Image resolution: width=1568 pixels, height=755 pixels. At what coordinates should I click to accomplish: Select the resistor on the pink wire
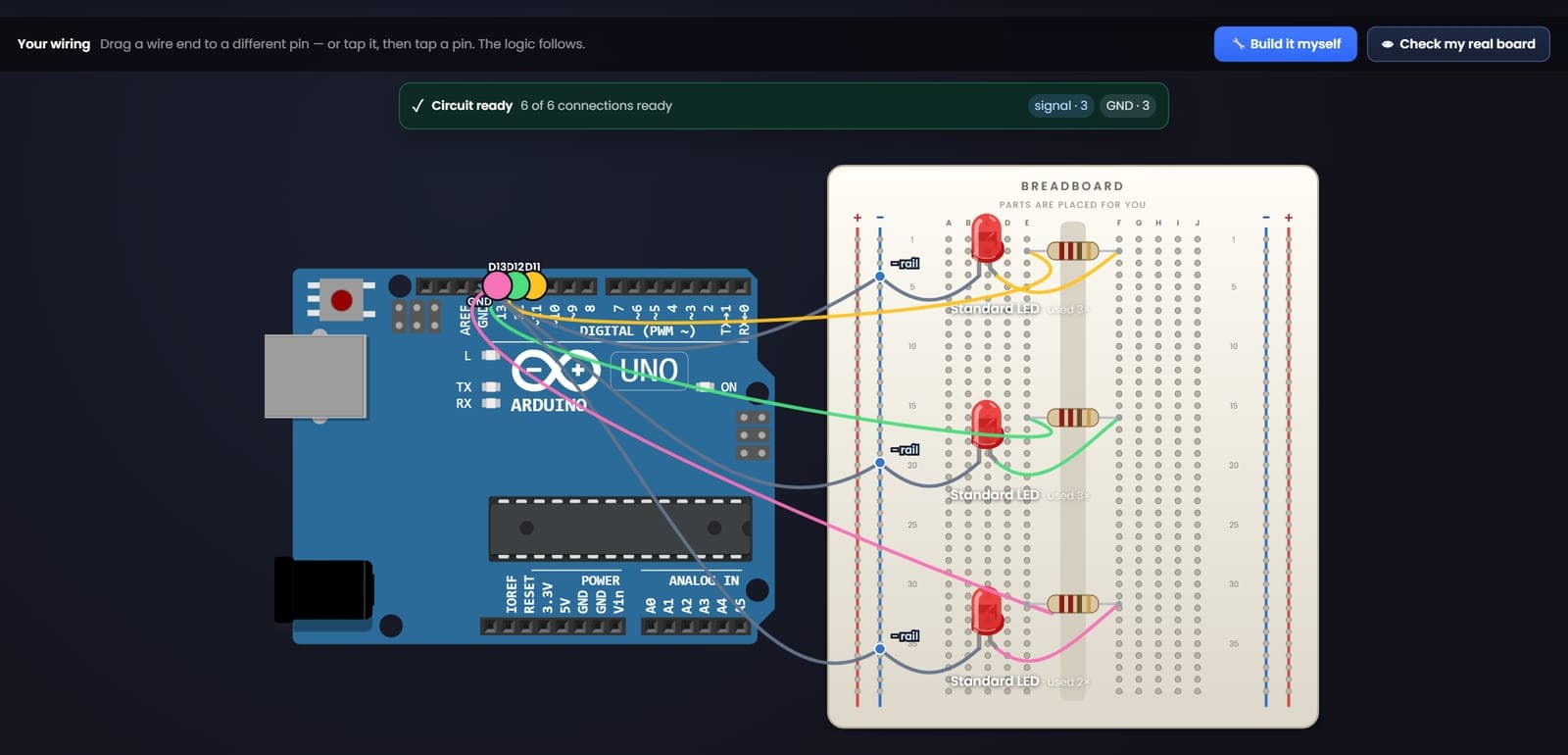[1072, 604]
